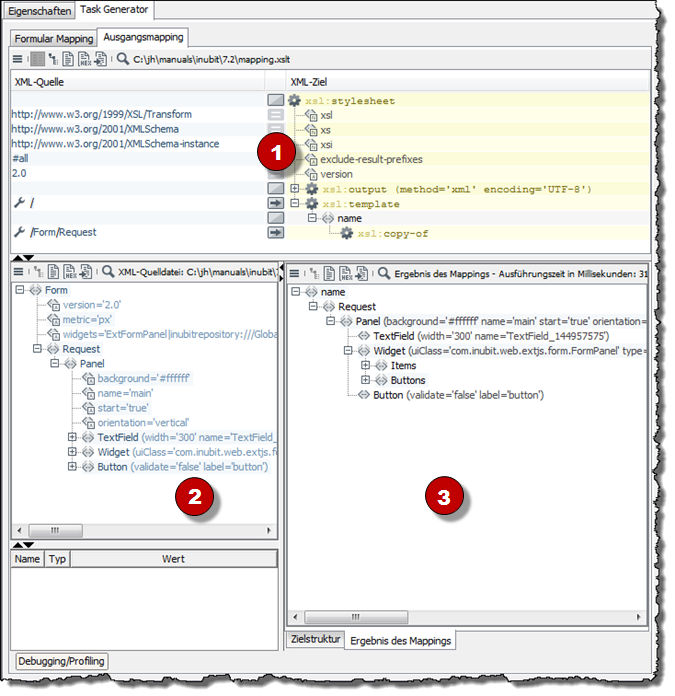The width and height of the screenshot is (675, 696).
Task: Click gear icon of xsl:output node
Action: [x=312, y=189]
